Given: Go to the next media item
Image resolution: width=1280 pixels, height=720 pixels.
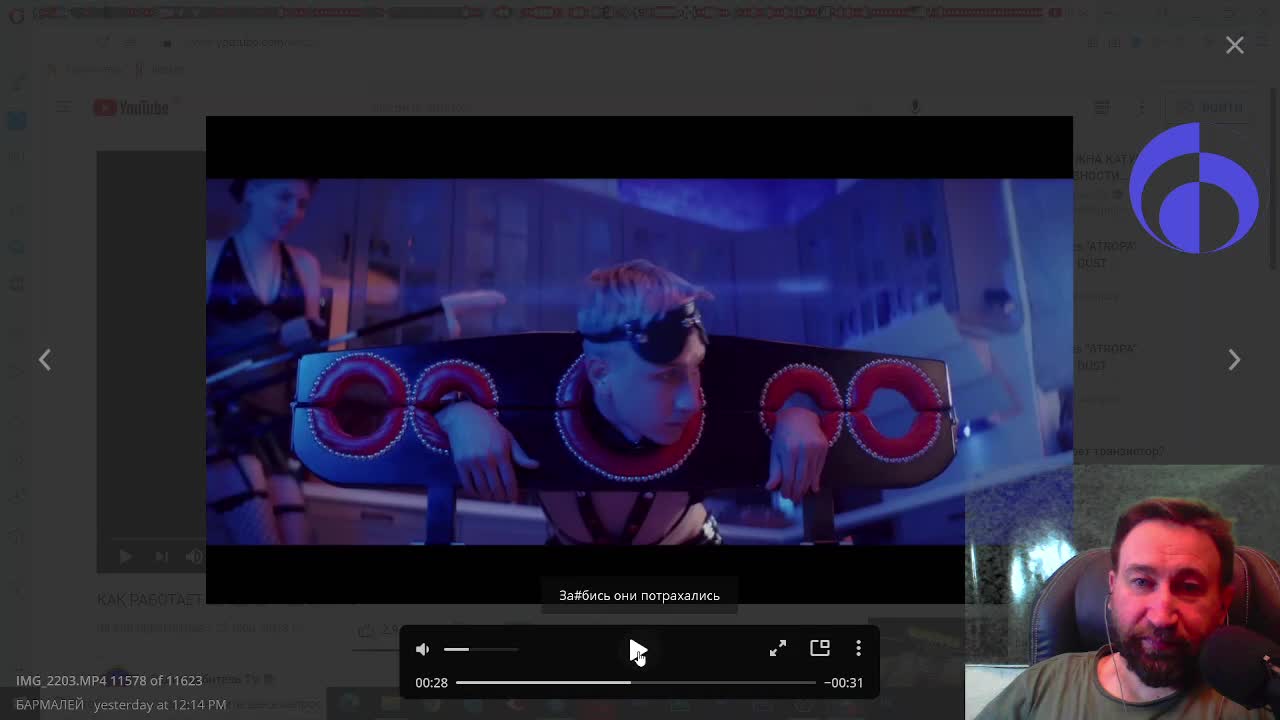Looking at the screenshot, I should (1234, 359).
